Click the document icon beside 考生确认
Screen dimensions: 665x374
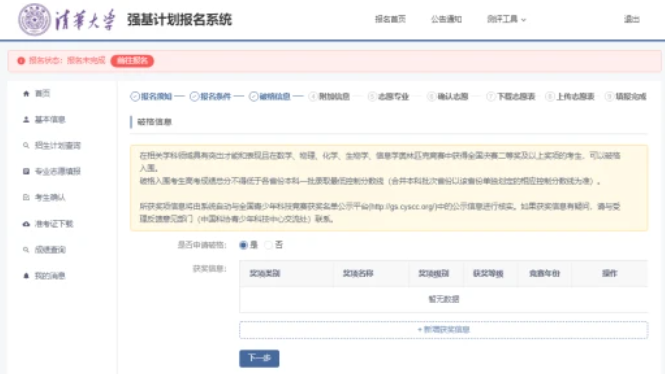tap(26, 197)
